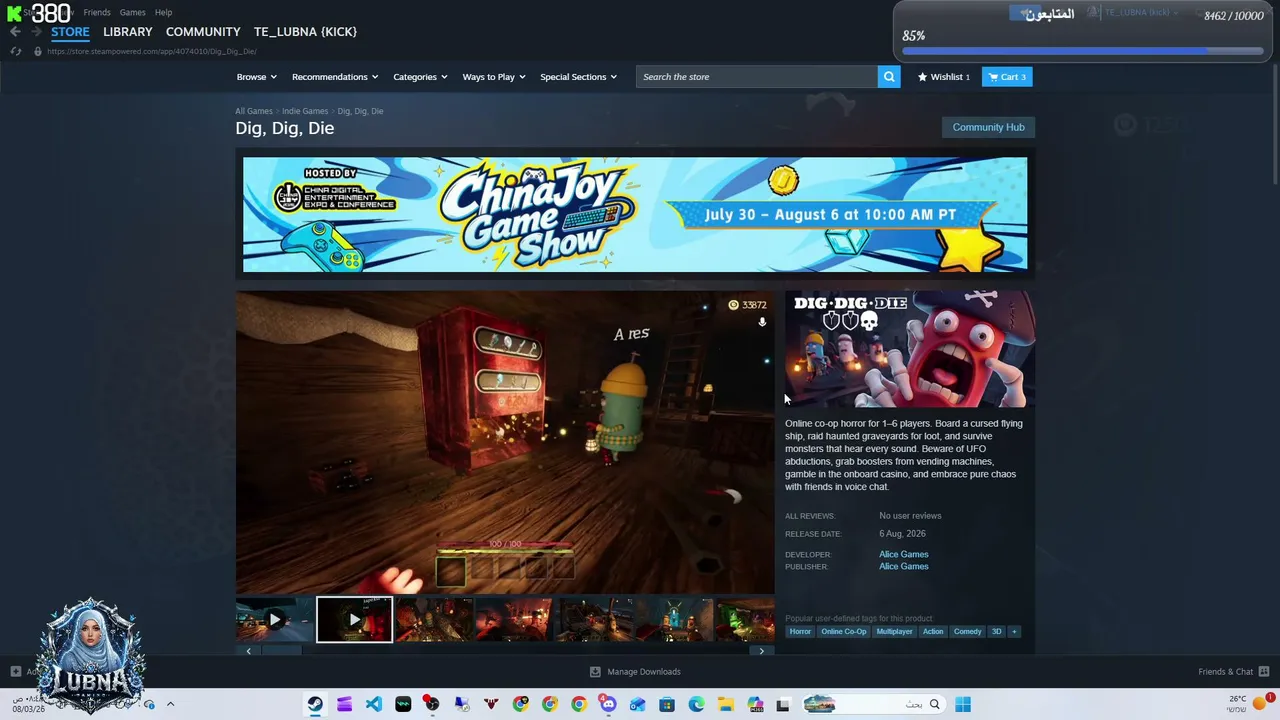The height and width of the screenshot is (720, 1280).
Task: Open the Games menu
Action: click(x=132, y=12)
